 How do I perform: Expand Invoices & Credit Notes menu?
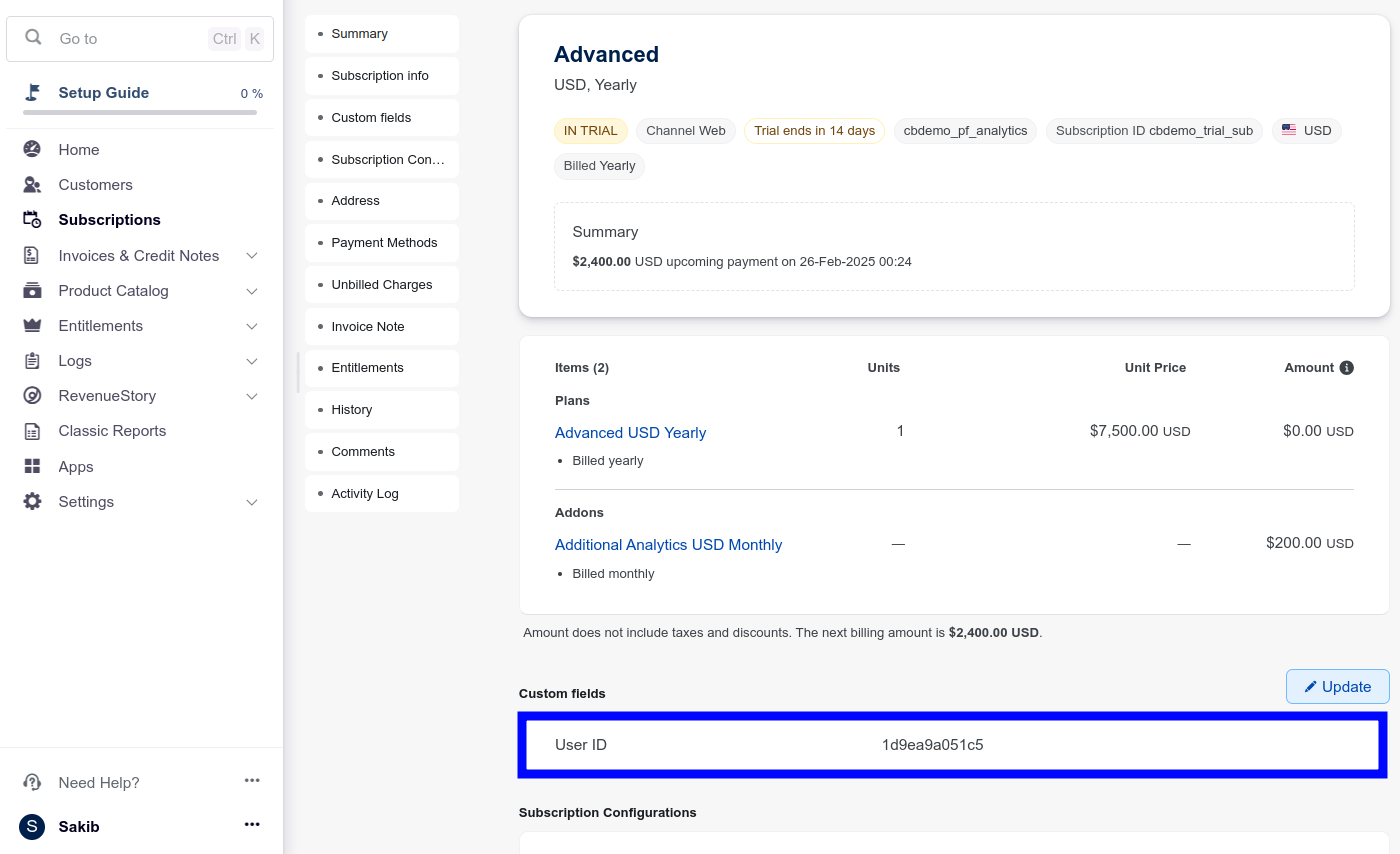pyautogui.click(x=252, y=256)
